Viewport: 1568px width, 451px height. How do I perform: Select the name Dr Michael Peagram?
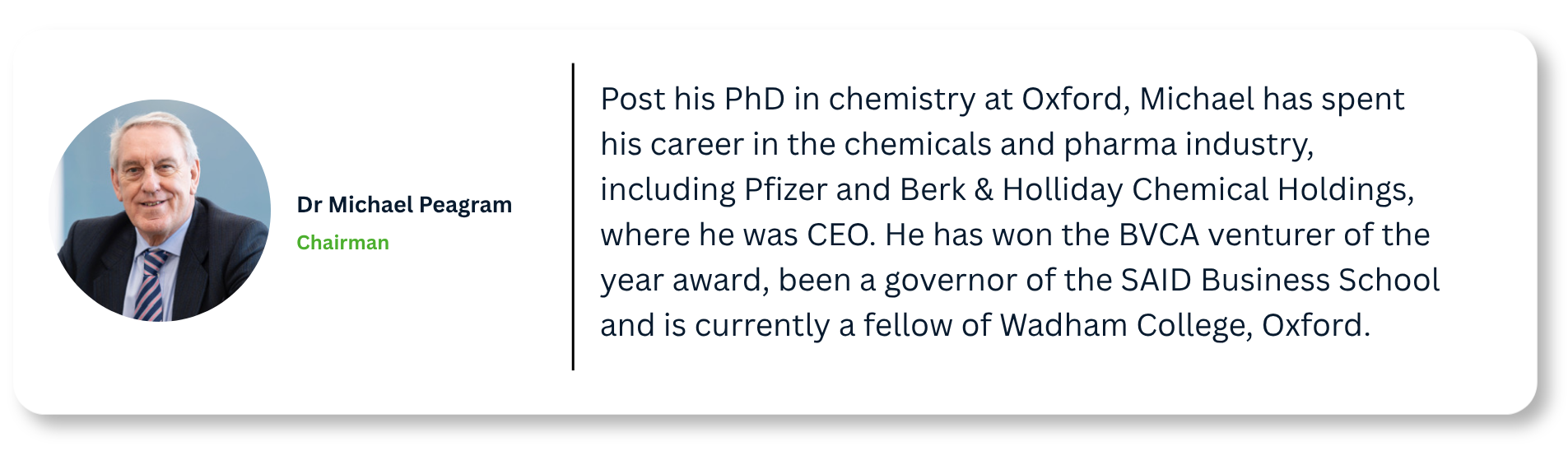click(x=404, y=204)
